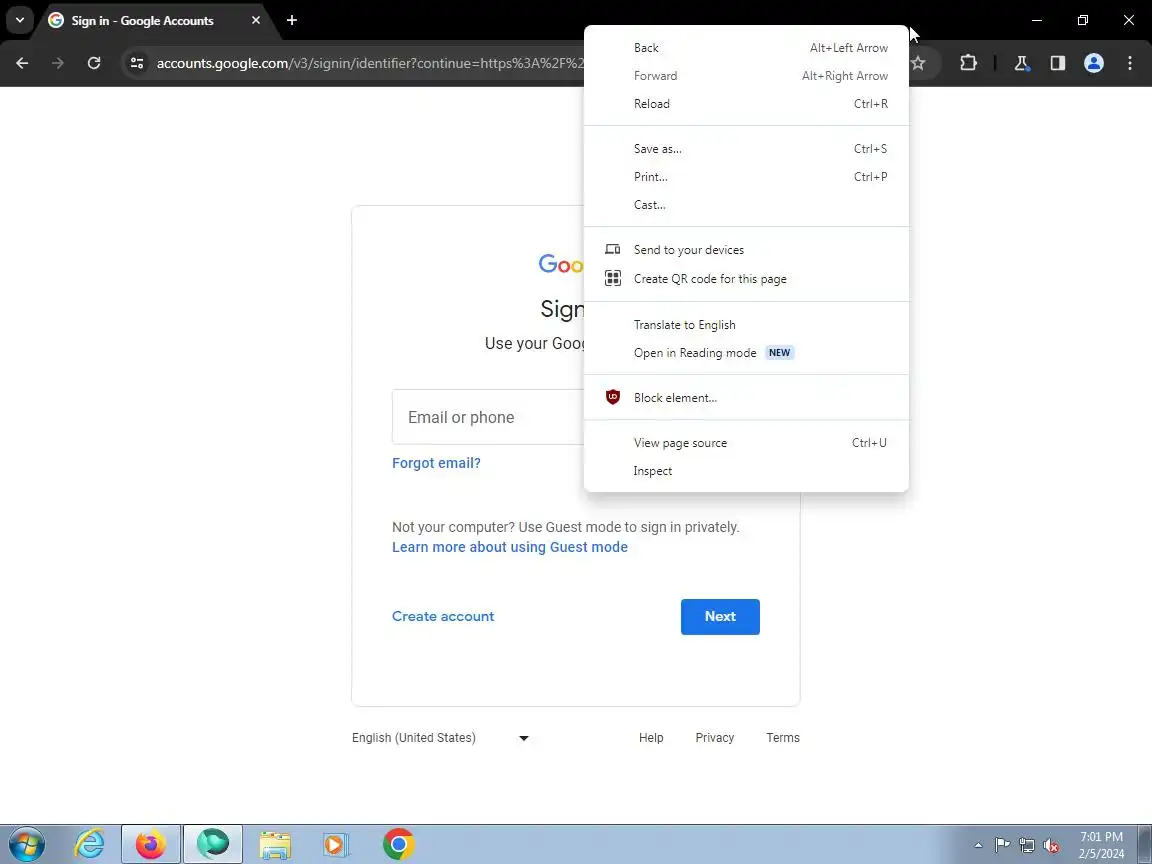Choose Send to your devices
The width and height of the screenshot is (1152, 864).
tap(746, 250)
